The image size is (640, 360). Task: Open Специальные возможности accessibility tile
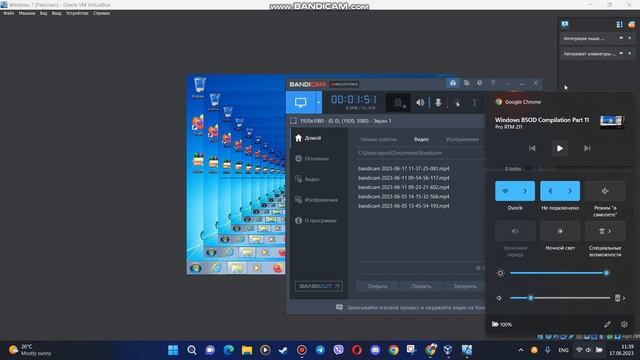pos(605,231)
